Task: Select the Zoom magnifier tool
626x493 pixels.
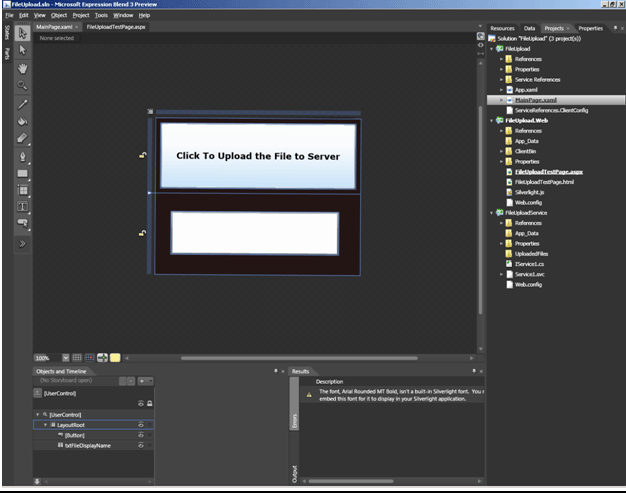Action: tap(23, 85)
